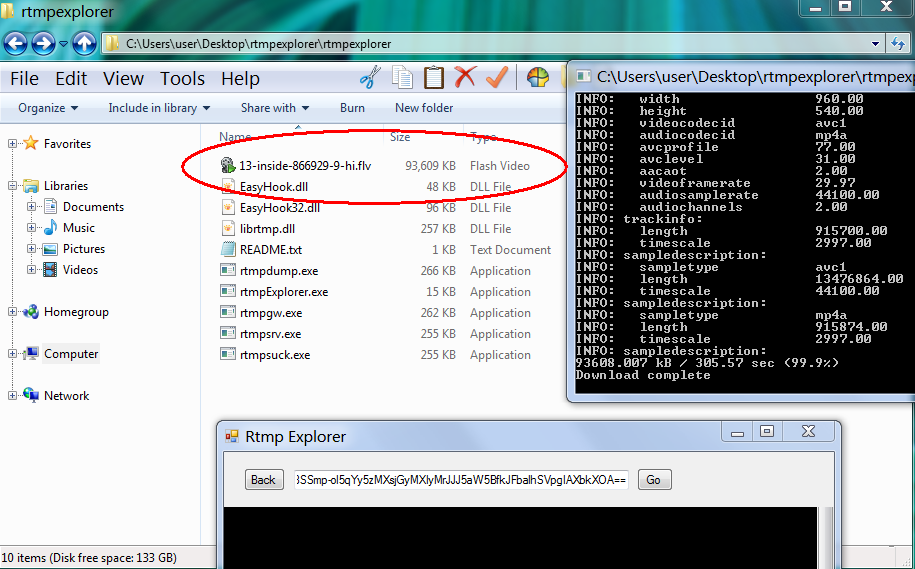Open the View menu

123,78
